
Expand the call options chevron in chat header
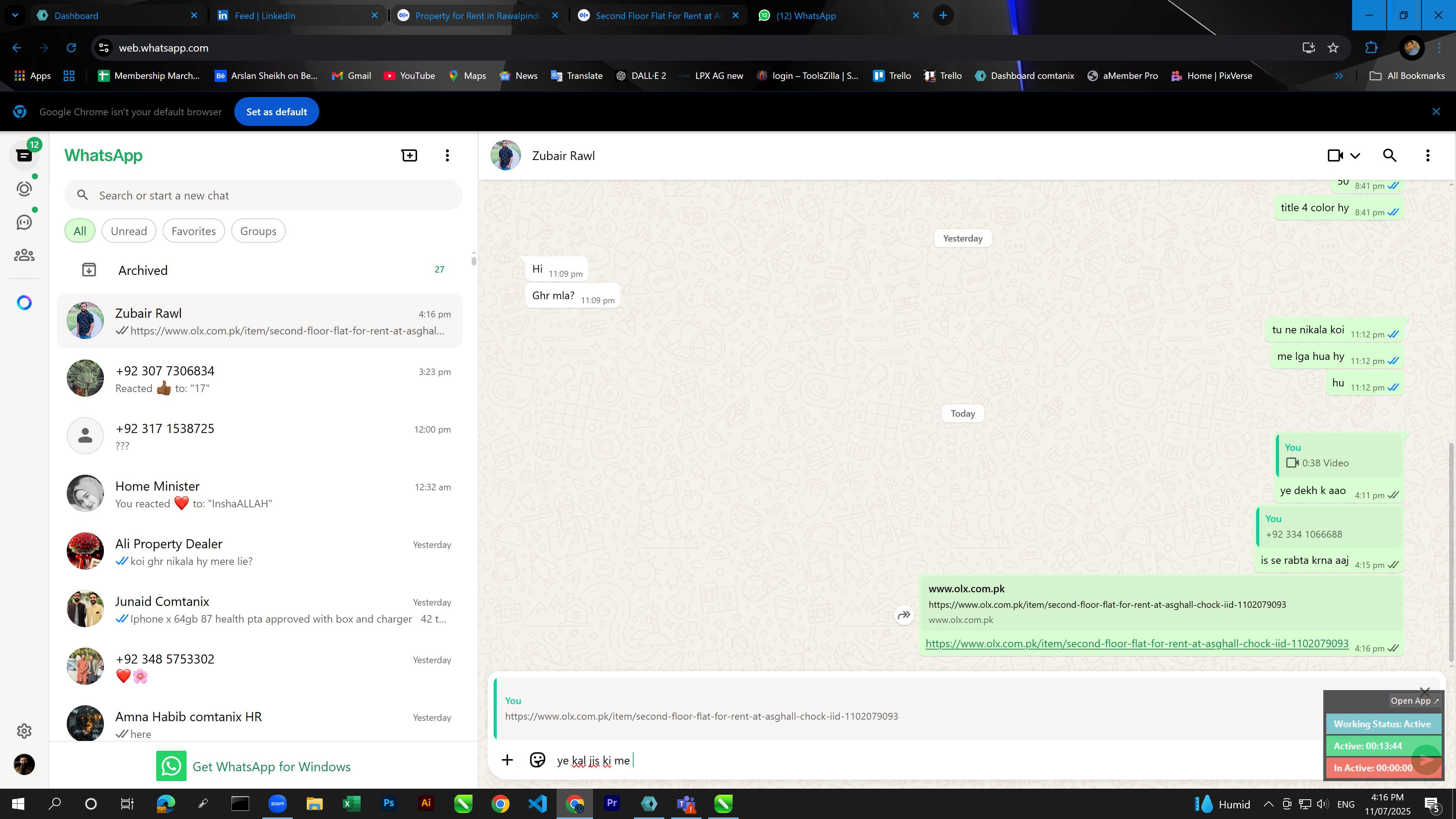pyautogui.click(x=1355, y=156)
